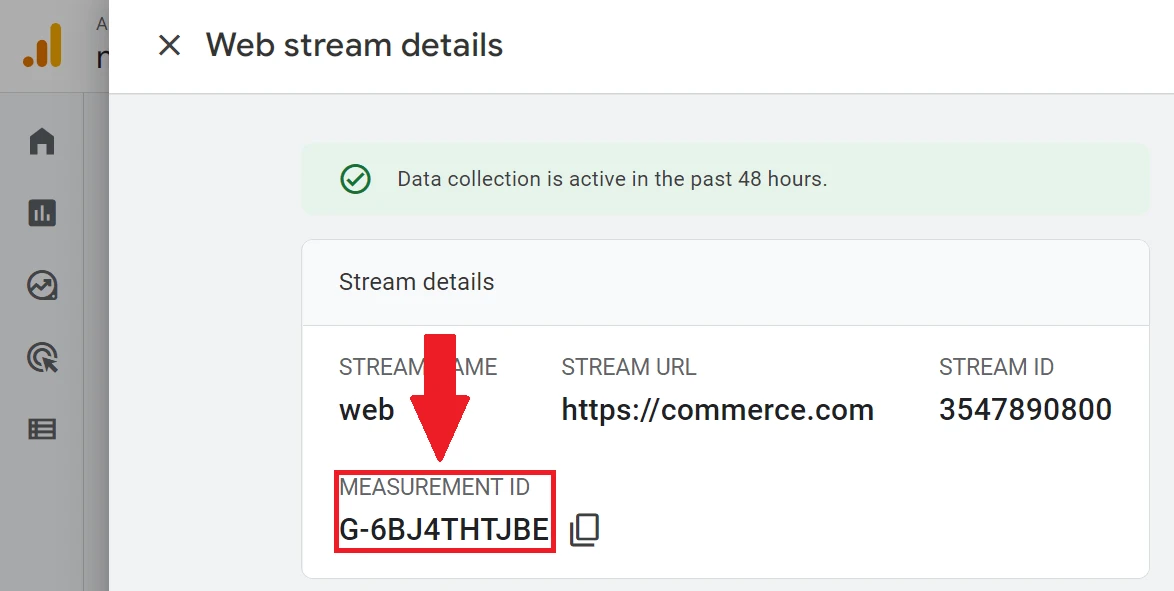Click the stream name value "web"
This screenshot has width=1174, height=591.
pyautogui.click(x=367, y=409)
